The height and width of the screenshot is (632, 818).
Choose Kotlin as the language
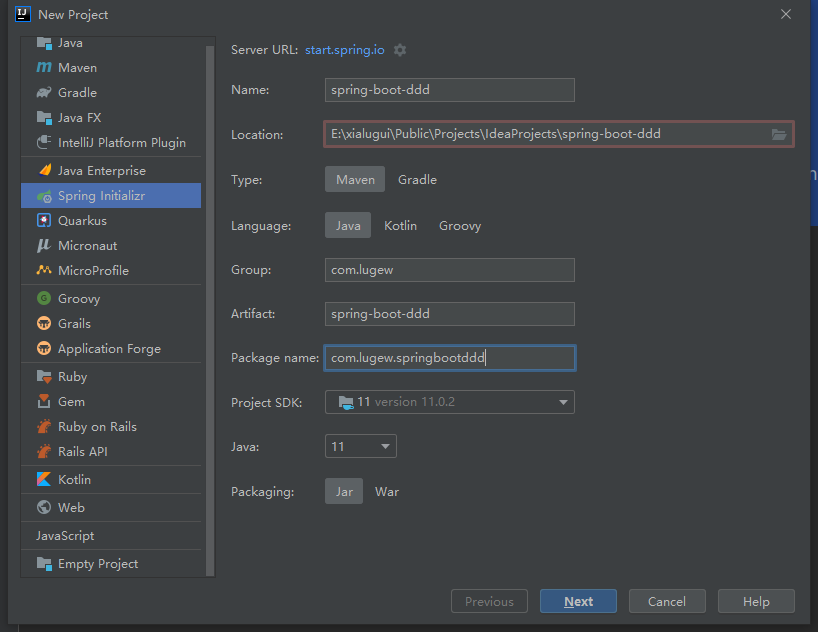tap(401, 225)
